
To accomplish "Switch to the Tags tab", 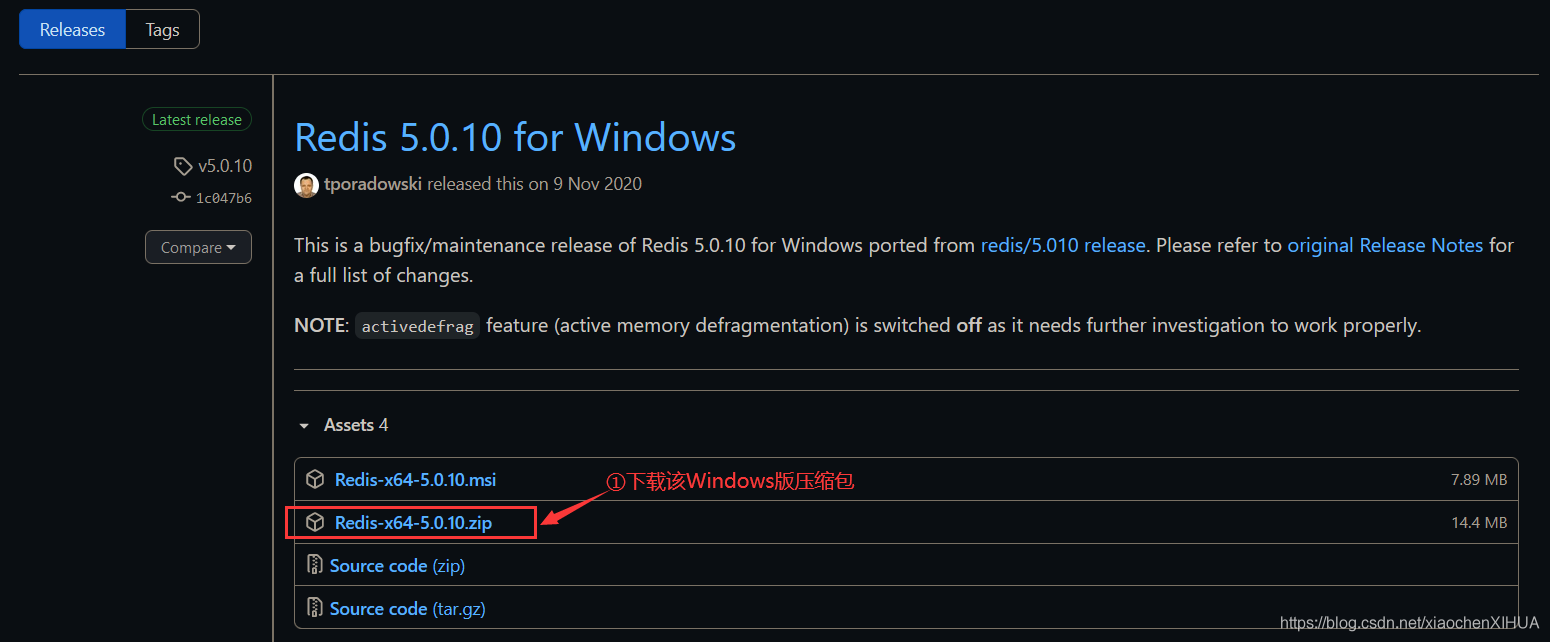I will click(162, 29).
